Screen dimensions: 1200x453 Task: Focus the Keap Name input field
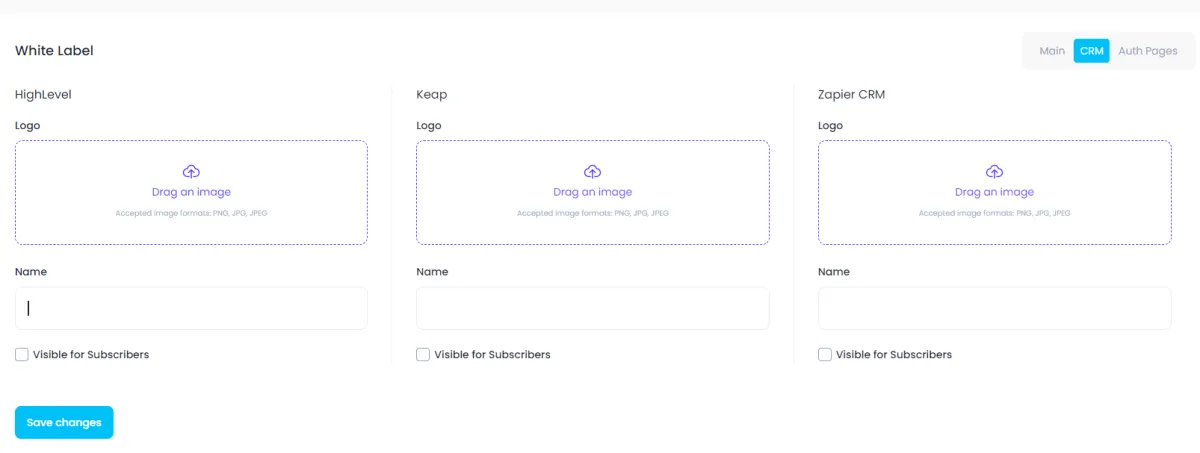[x=593, y=309]
